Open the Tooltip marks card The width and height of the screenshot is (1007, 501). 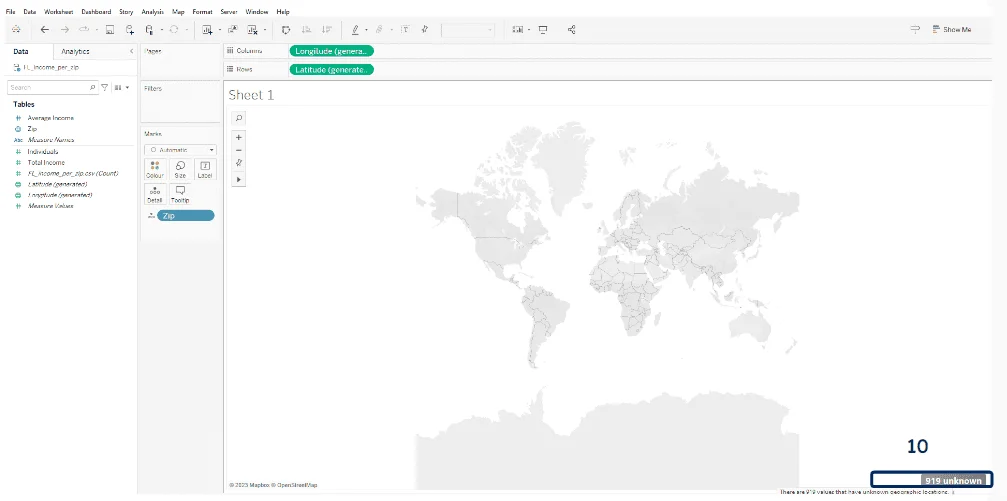180,194
